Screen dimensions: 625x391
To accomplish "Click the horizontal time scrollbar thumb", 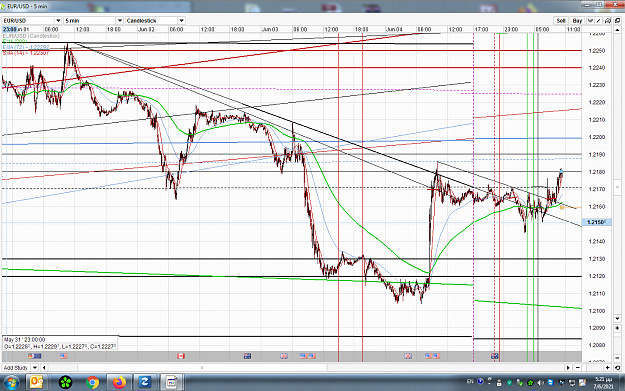I will 202,367.
